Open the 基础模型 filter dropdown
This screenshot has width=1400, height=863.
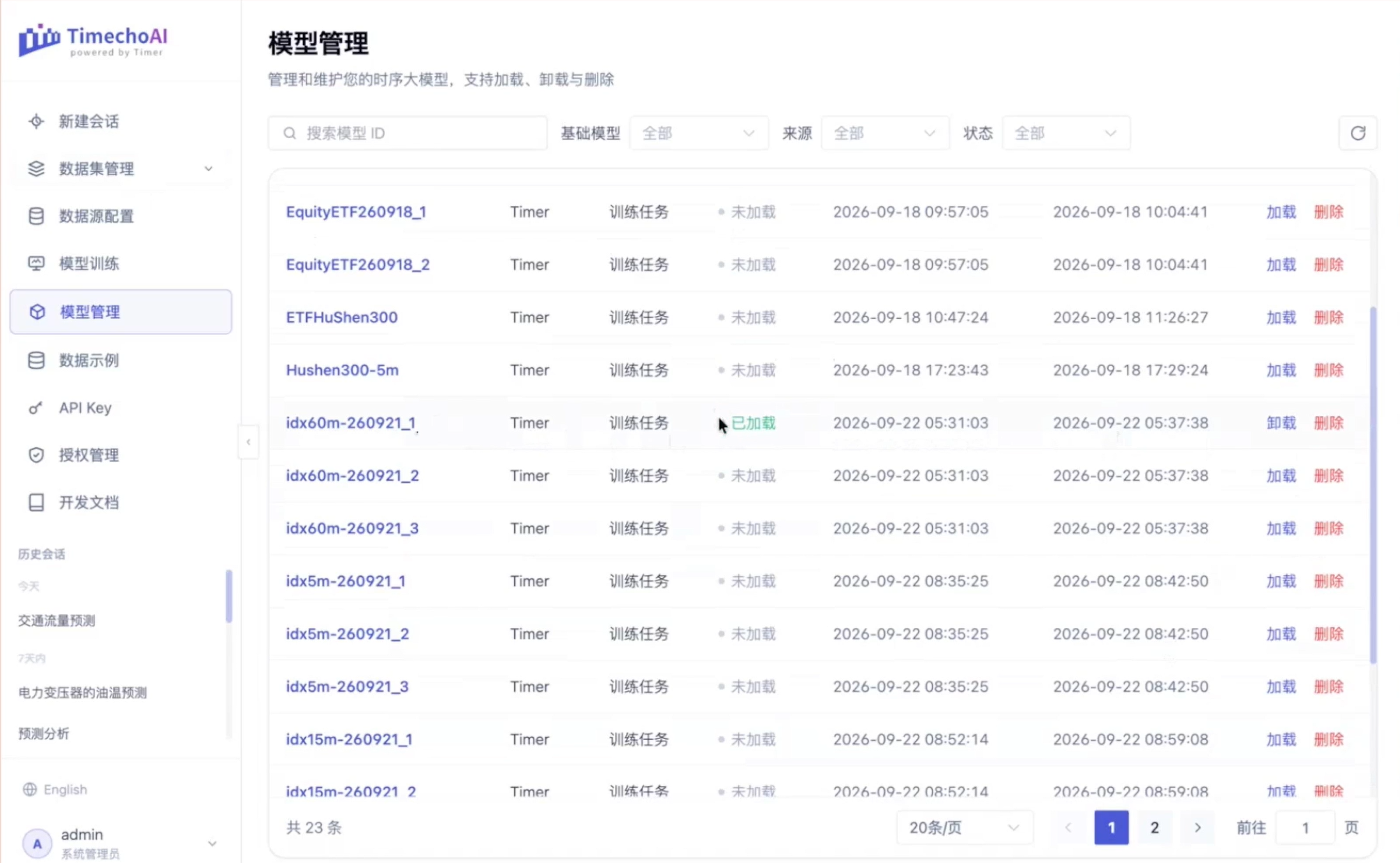[698, 134]
